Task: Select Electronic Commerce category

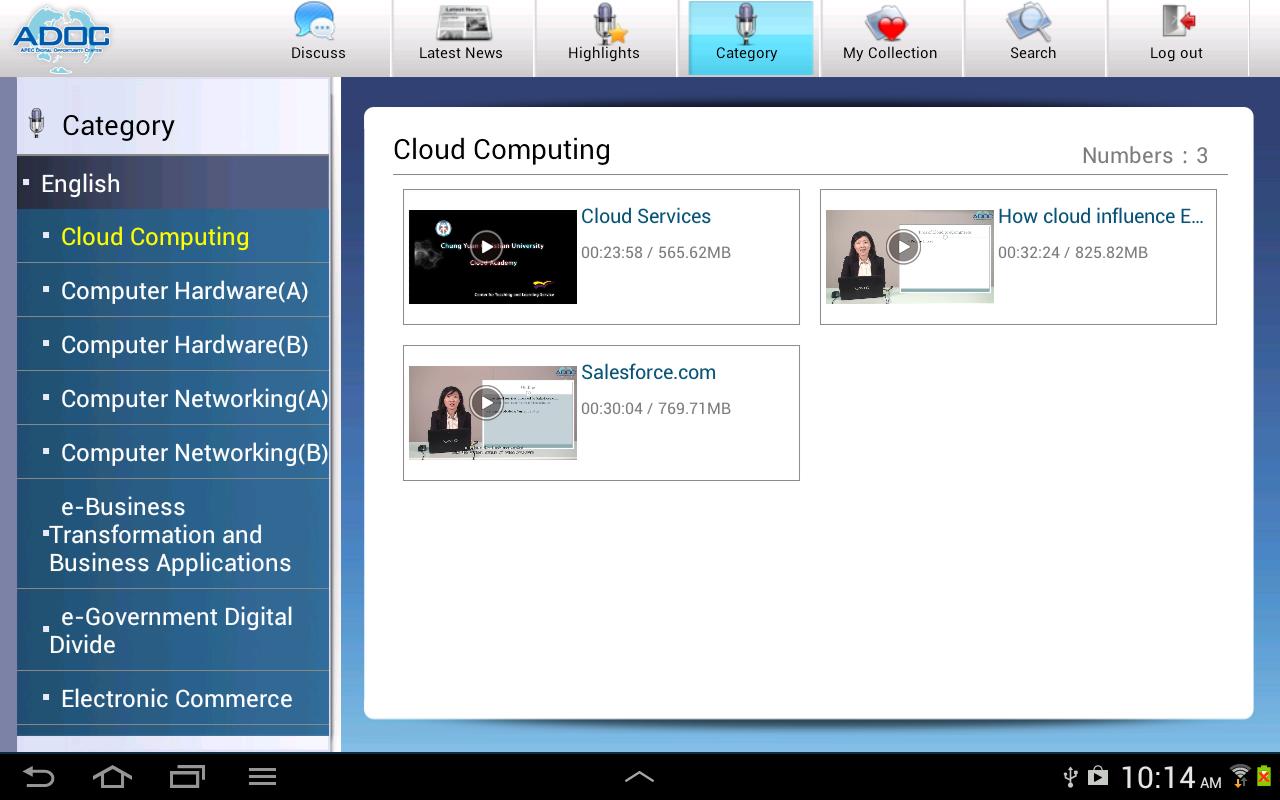Action: click(x=173, y=698)
